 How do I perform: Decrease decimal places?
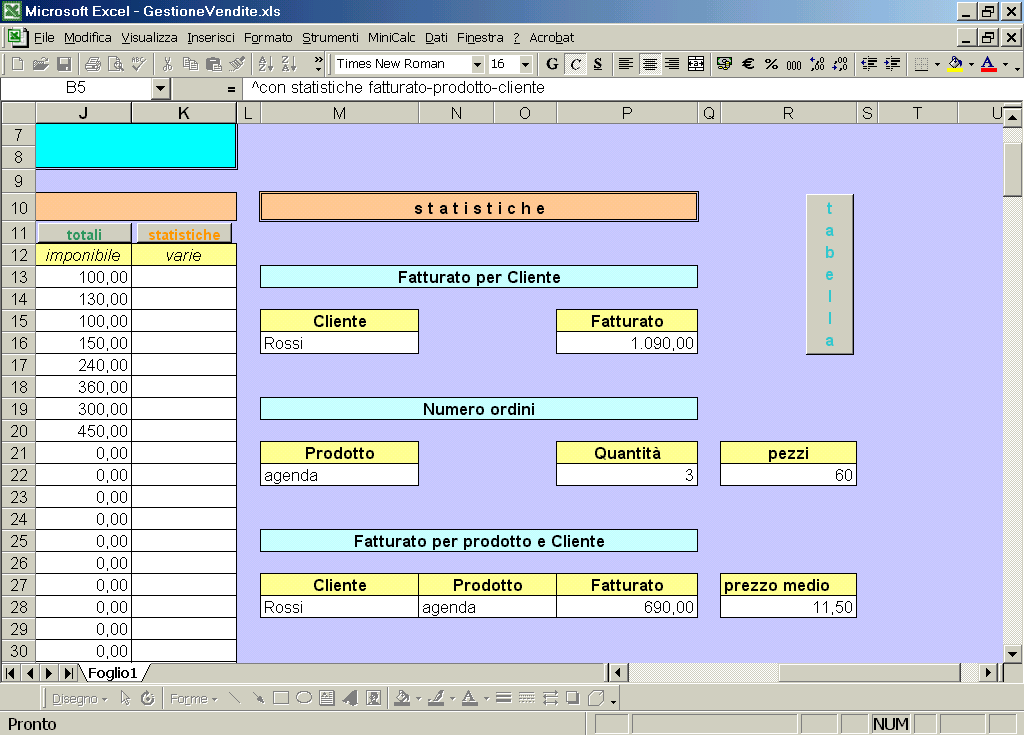click(840, 63)
